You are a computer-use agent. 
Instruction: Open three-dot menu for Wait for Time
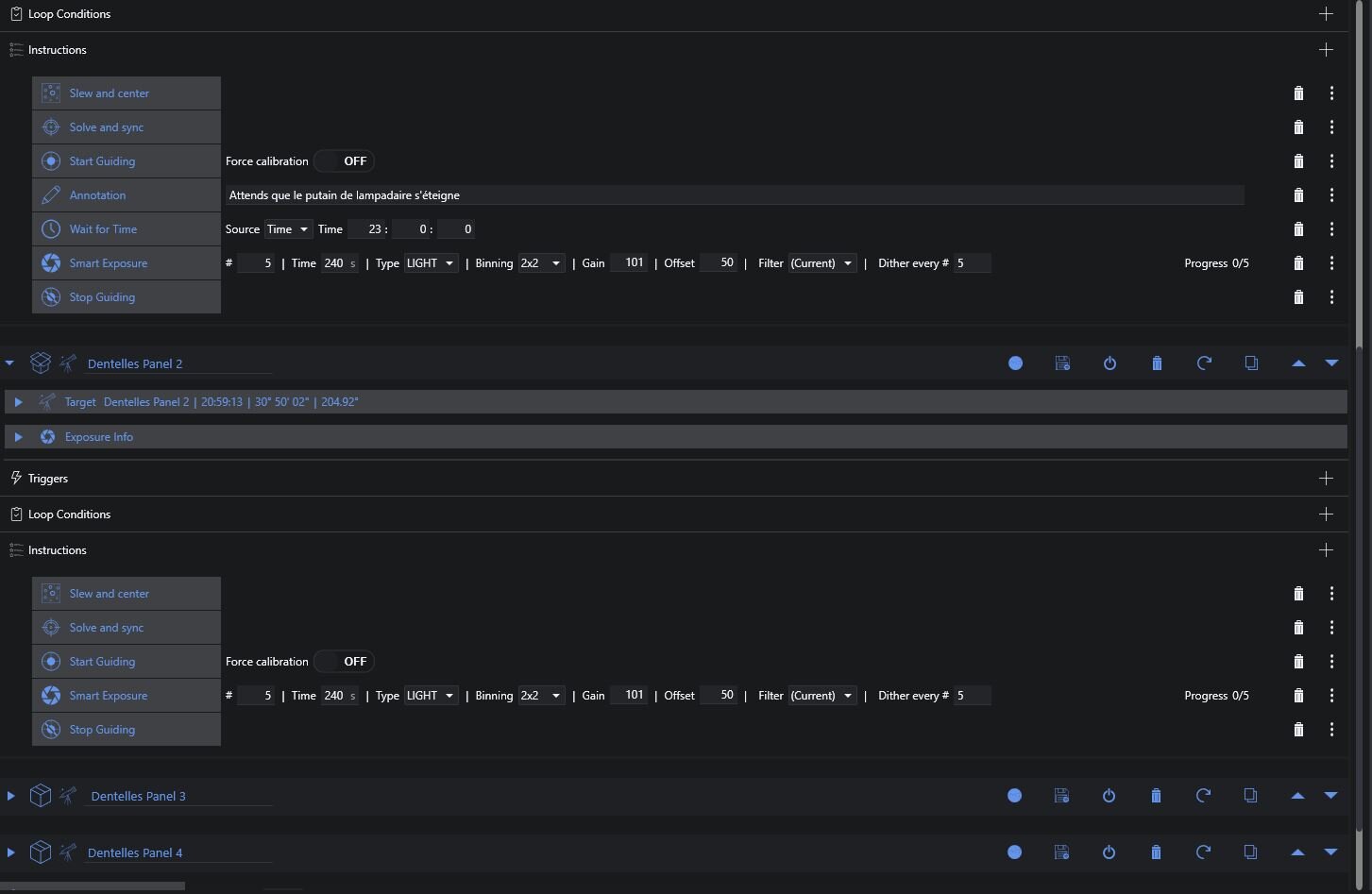click(x=1331, y=229)
